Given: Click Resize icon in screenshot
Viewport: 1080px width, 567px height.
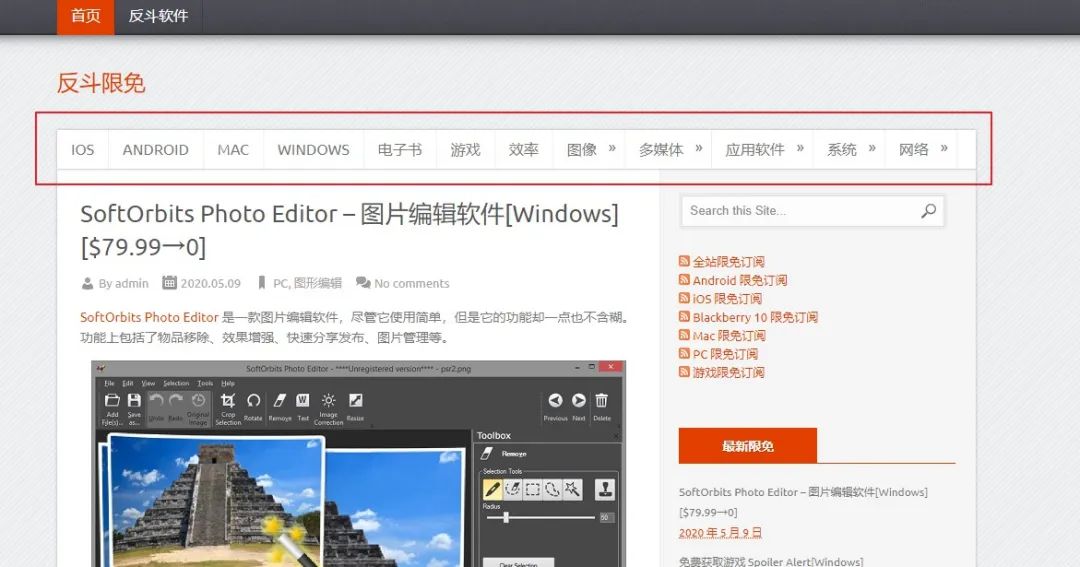Looking at the screenshot, I should (x=355, y=400).
